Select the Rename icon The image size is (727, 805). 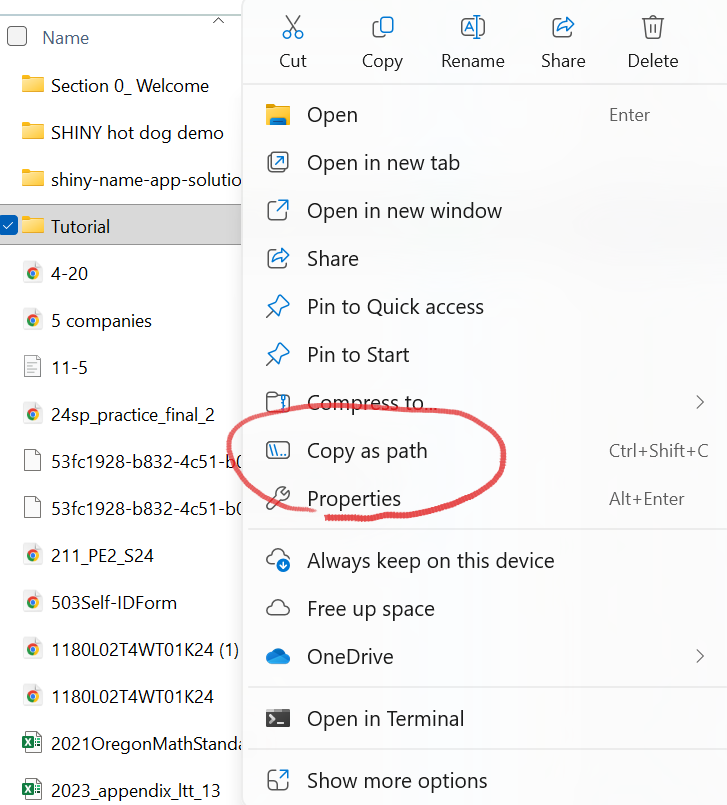click(x=472, y=26)
